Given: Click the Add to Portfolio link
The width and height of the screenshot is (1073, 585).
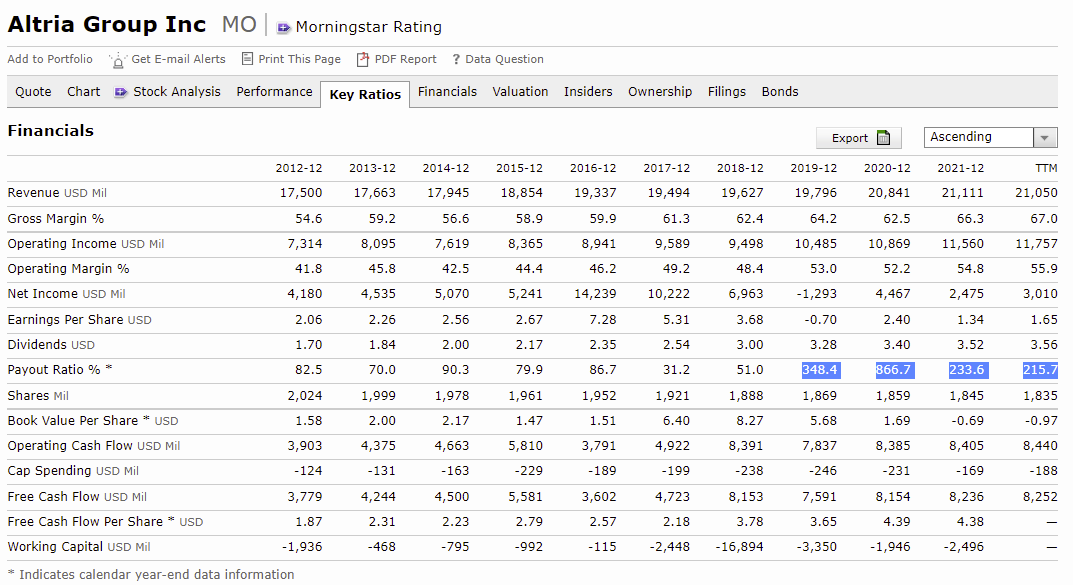Looking at the screenshot, I should (x=50, y=59).
